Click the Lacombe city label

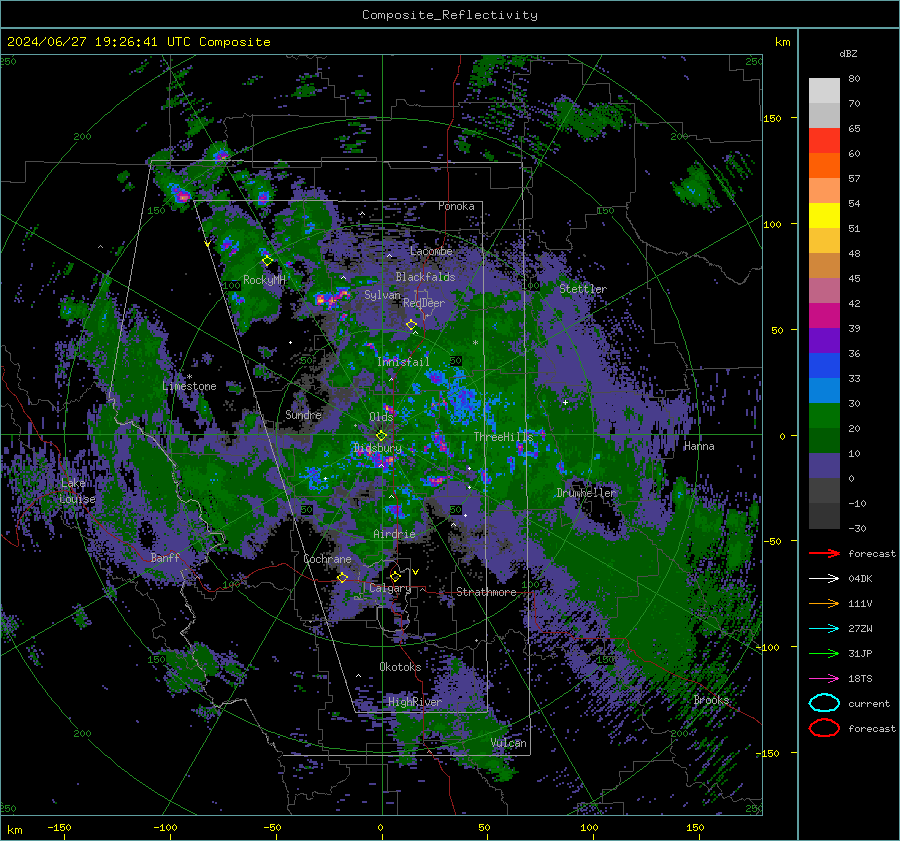tap(431, 251)
